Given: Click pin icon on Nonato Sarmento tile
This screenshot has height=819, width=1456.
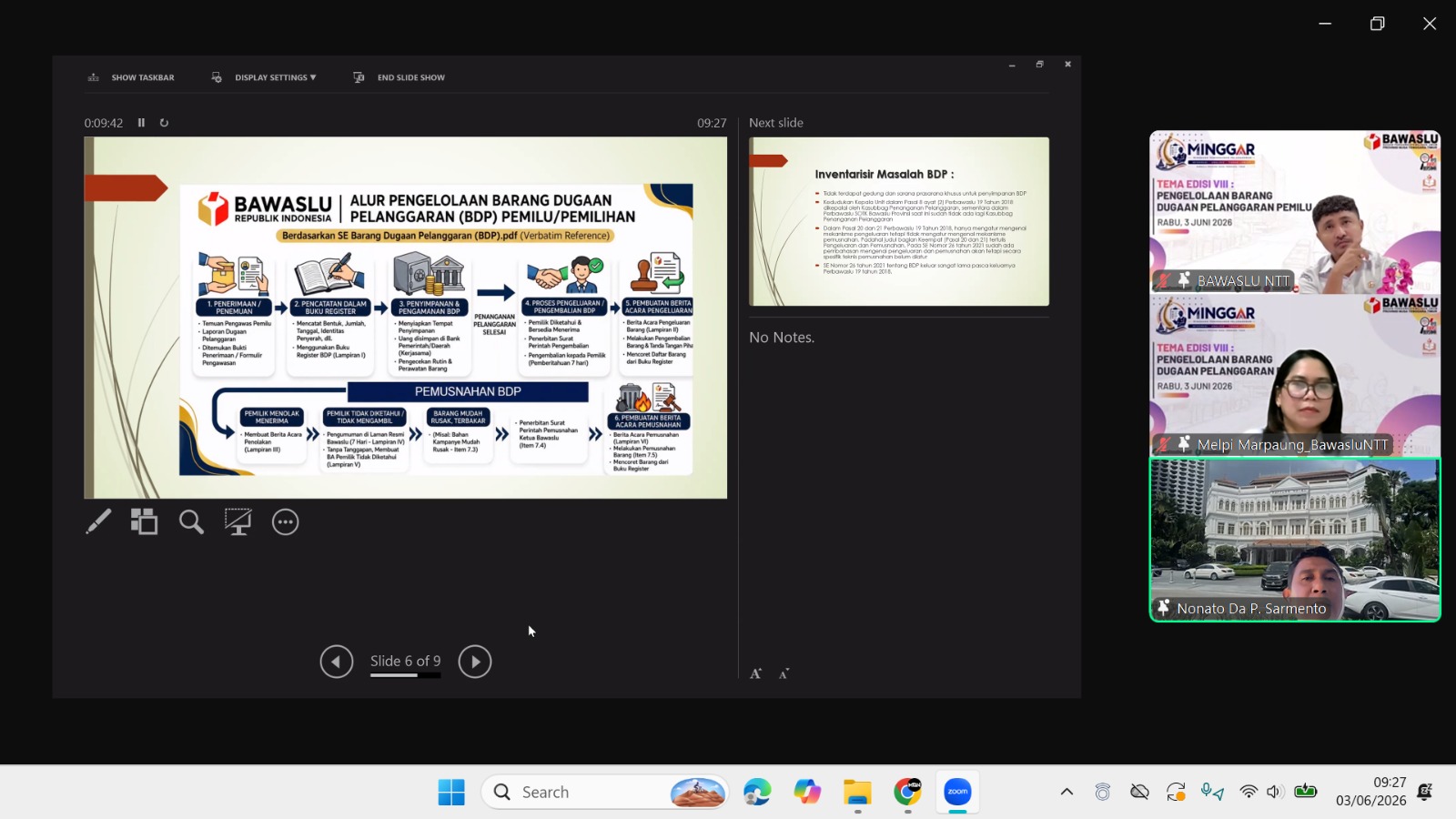Looking at the screenshot, I should (x=1164, y=608).
